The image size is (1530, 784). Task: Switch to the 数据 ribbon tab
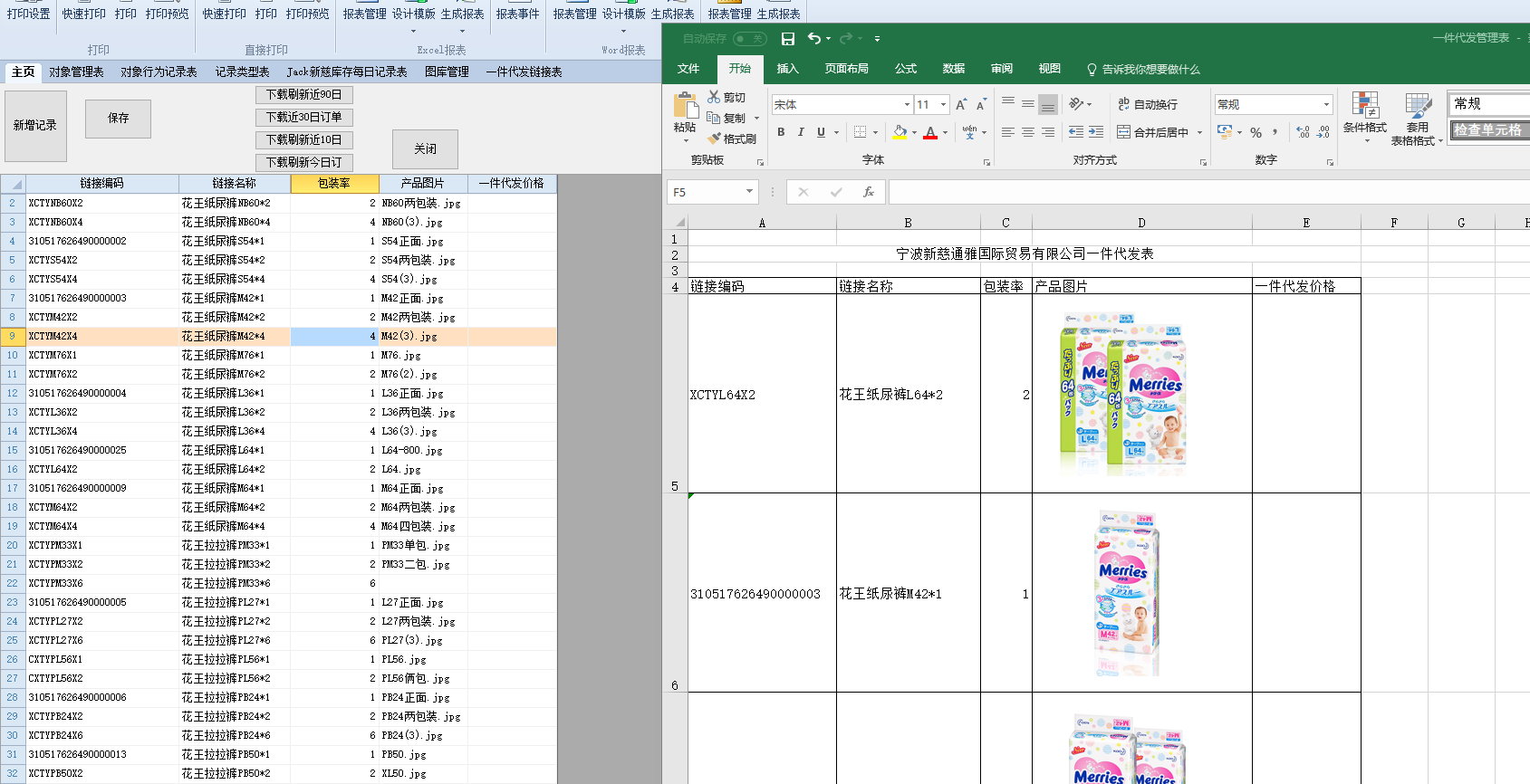coord(954,69)
